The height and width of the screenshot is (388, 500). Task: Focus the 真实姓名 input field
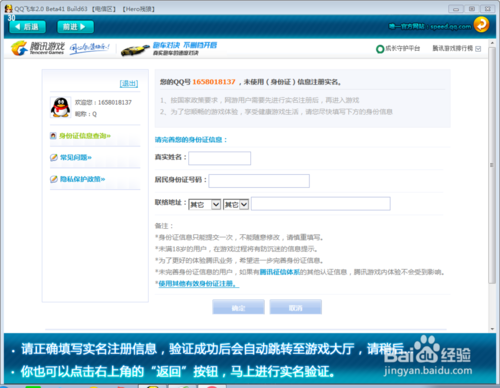pos(220,158)
